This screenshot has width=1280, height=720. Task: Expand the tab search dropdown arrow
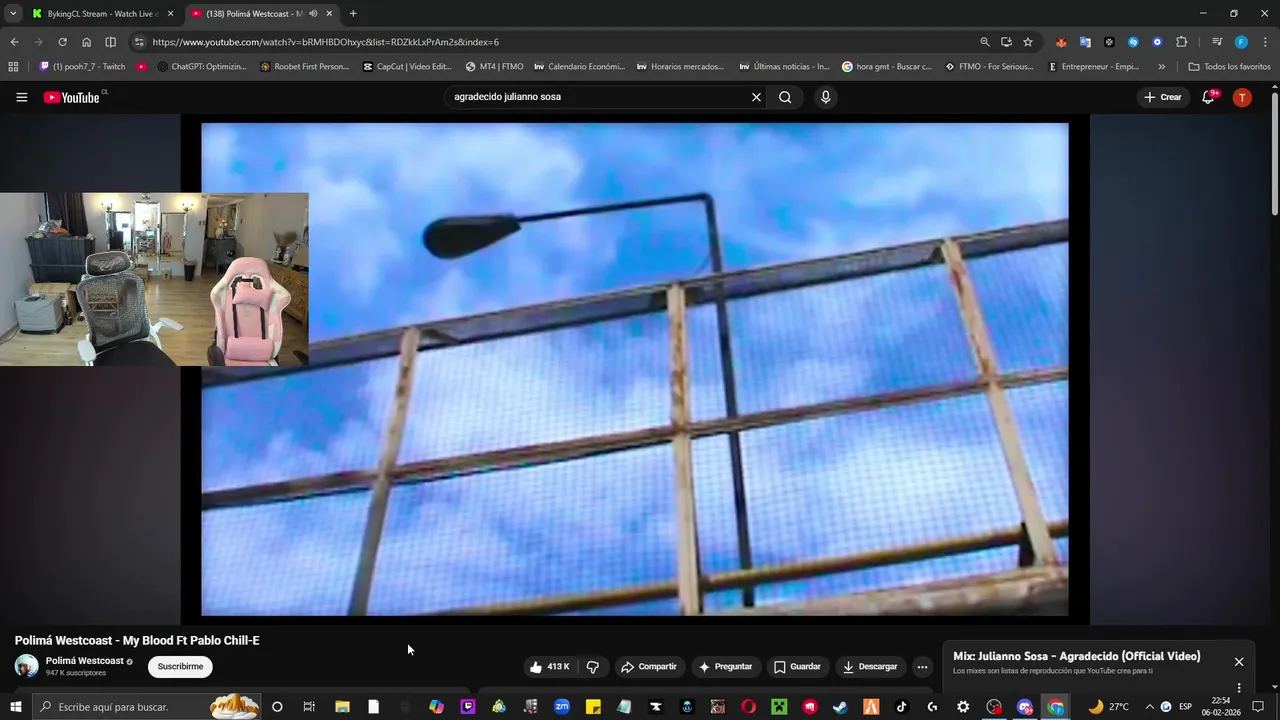[x=13, y=14]
